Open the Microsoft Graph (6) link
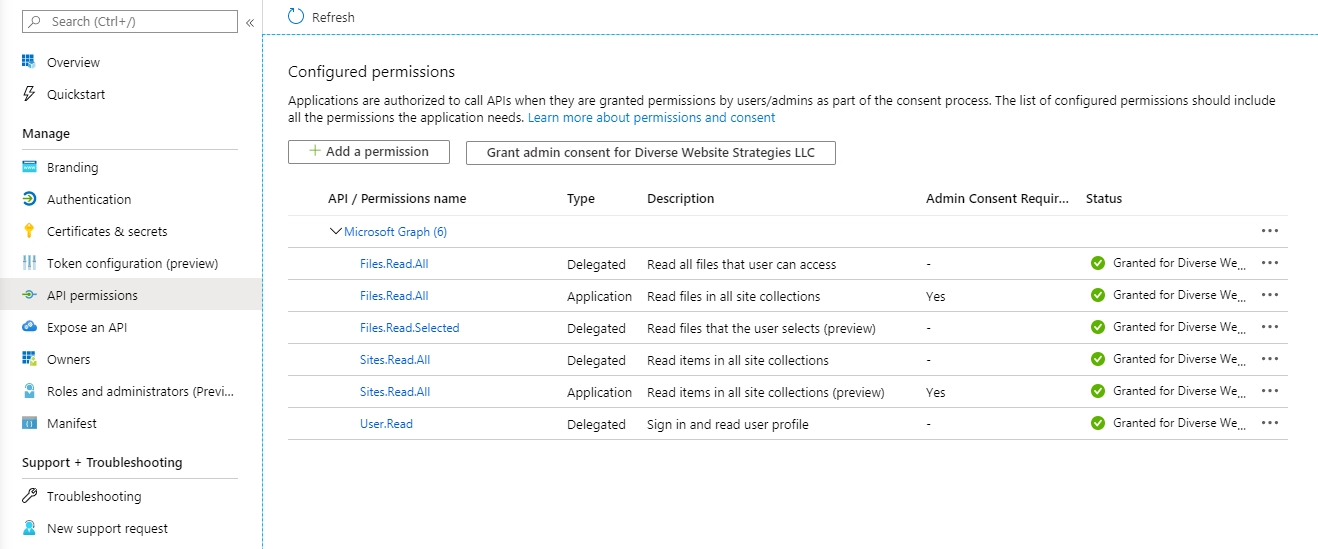This screenshot has width=1318, height=549. point(395,231)
